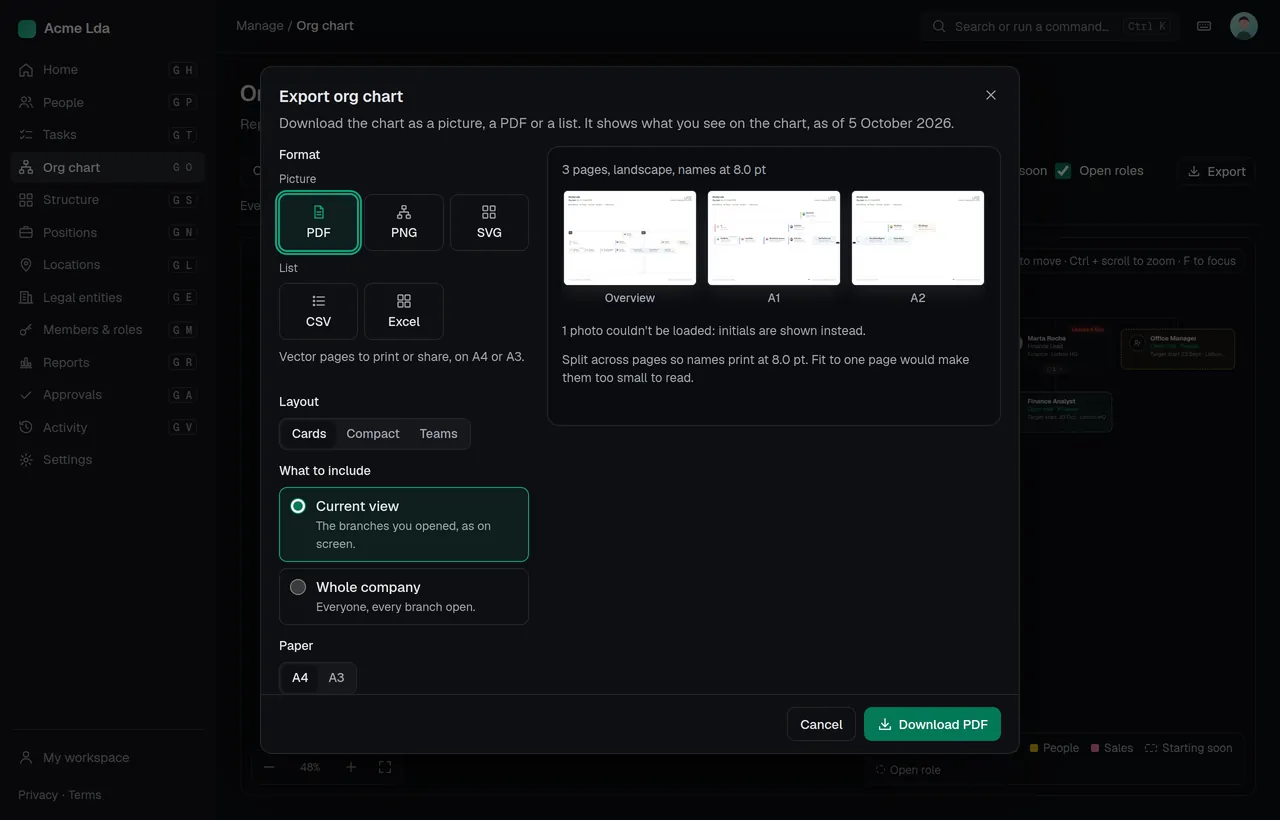
Task: Open Legal entities page
Action: (108, 297)
